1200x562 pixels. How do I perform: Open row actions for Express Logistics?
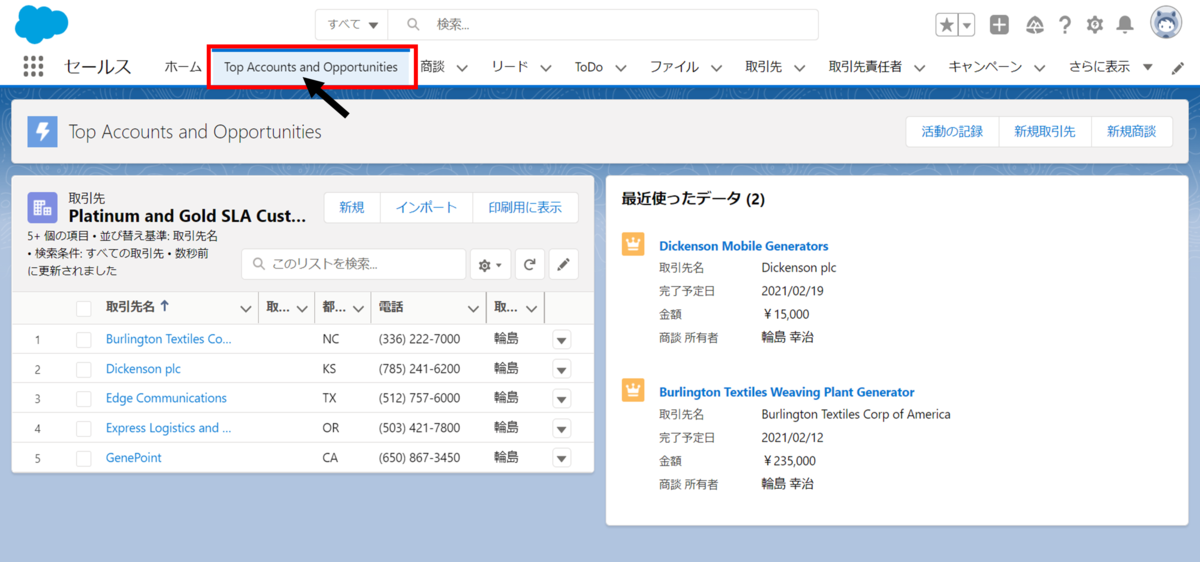[561, 428]
